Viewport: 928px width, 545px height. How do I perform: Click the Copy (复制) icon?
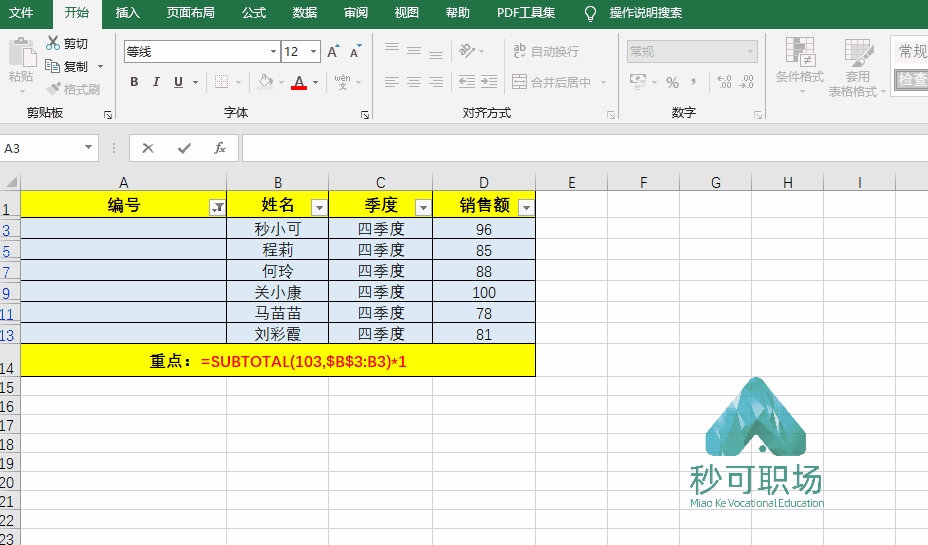click(x=53, y=66)
